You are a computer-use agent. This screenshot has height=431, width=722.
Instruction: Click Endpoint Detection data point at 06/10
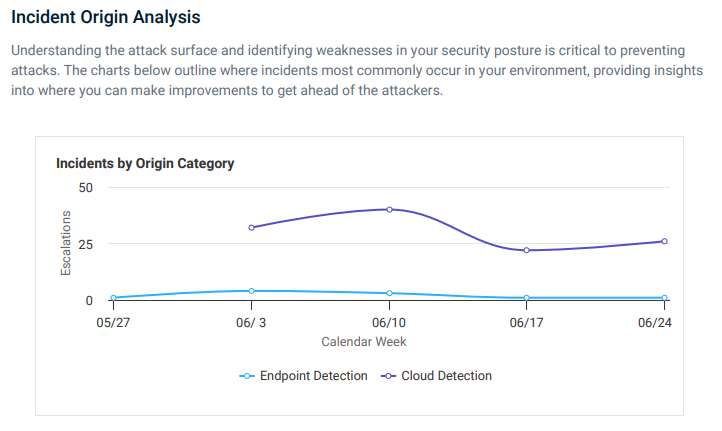[x=389, y=293]
